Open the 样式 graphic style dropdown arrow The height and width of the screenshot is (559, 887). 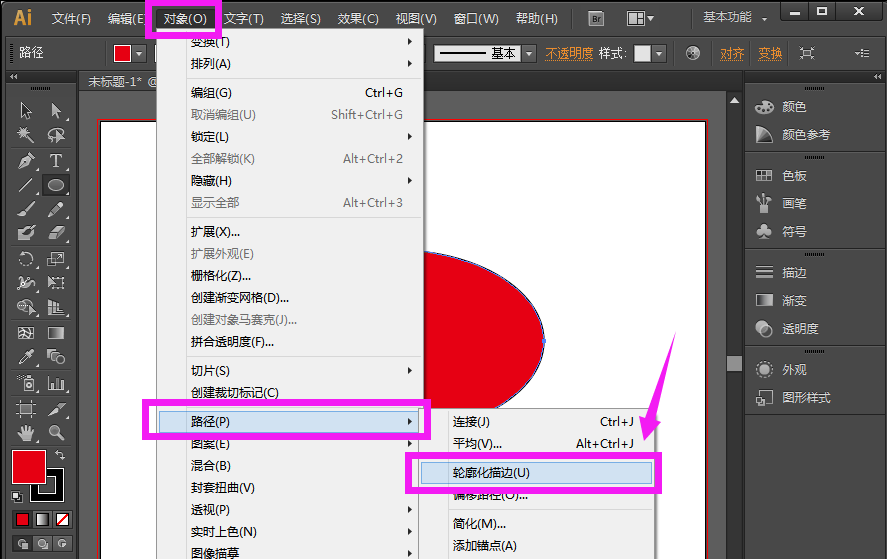(x=658, y=54)
